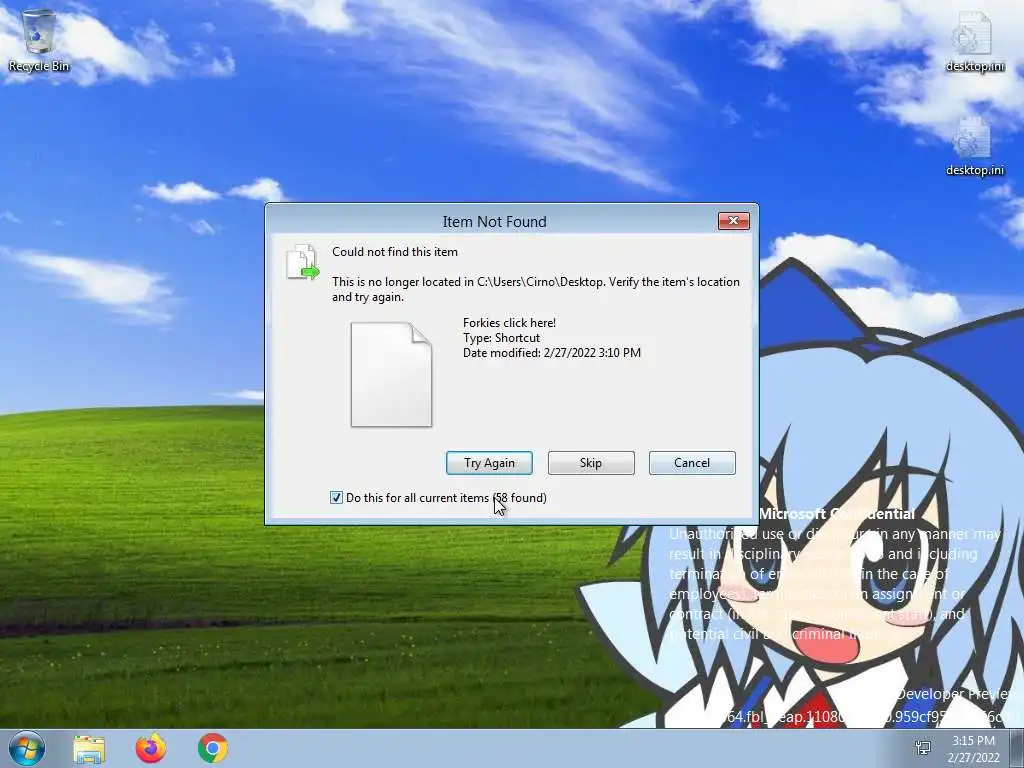This screenshot has height=768, width=1024.
Task: Close the Item Not Found dialog
Action: [733, 221]
